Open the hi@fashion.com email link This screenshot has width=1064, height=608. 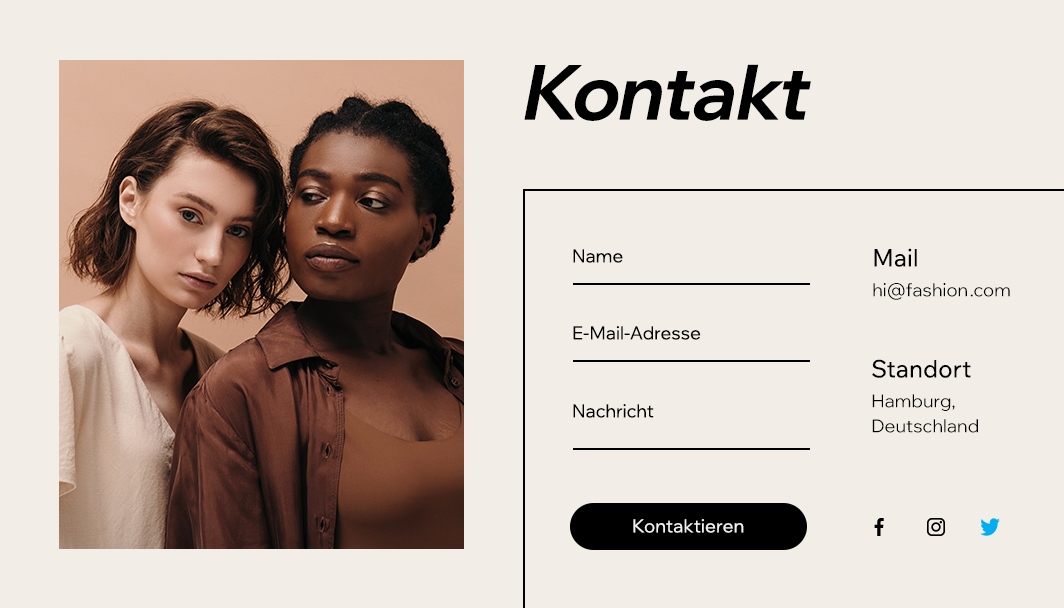pos(941,290)
